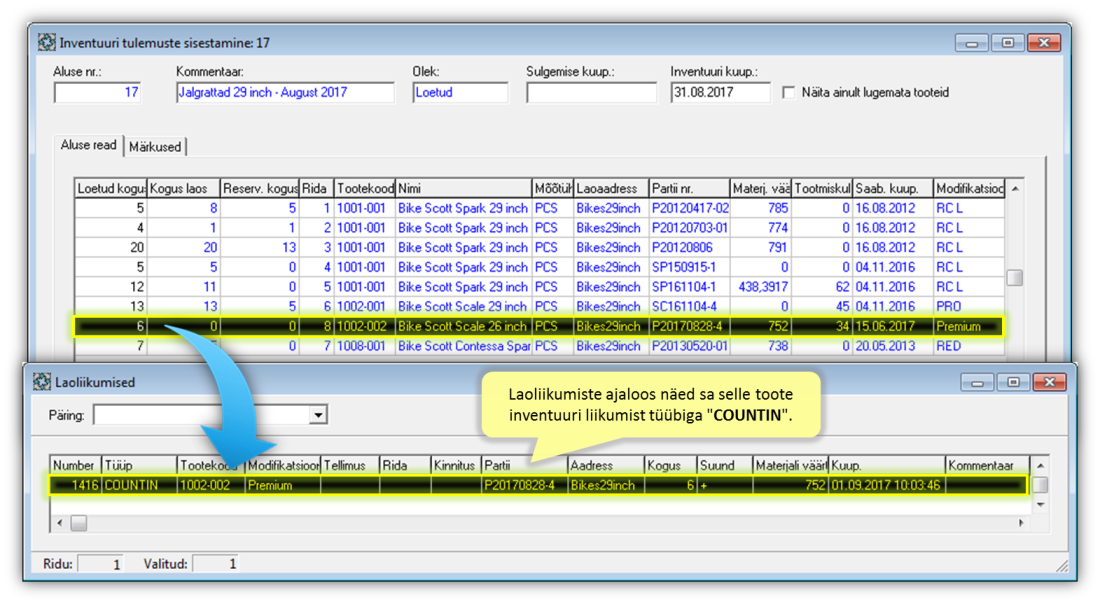Click the Bike Scott Scale 29 inch cell
Viewport: 1100px width, 604px height.
pyautogui.click(x=464, y=307)
